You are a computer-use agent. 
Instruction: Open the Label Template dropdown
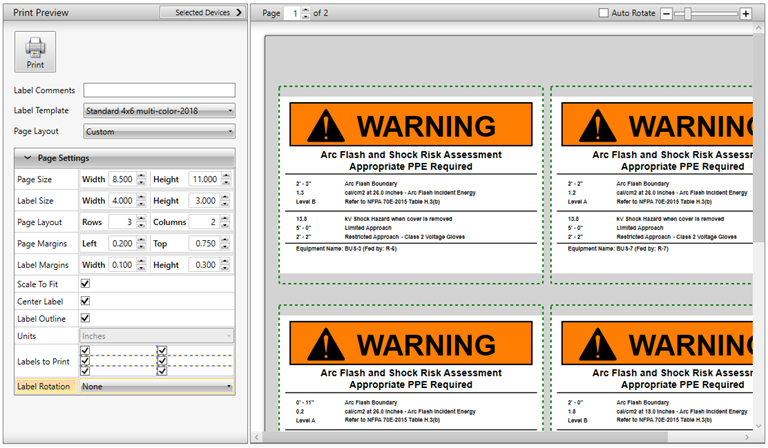[159, 110]
